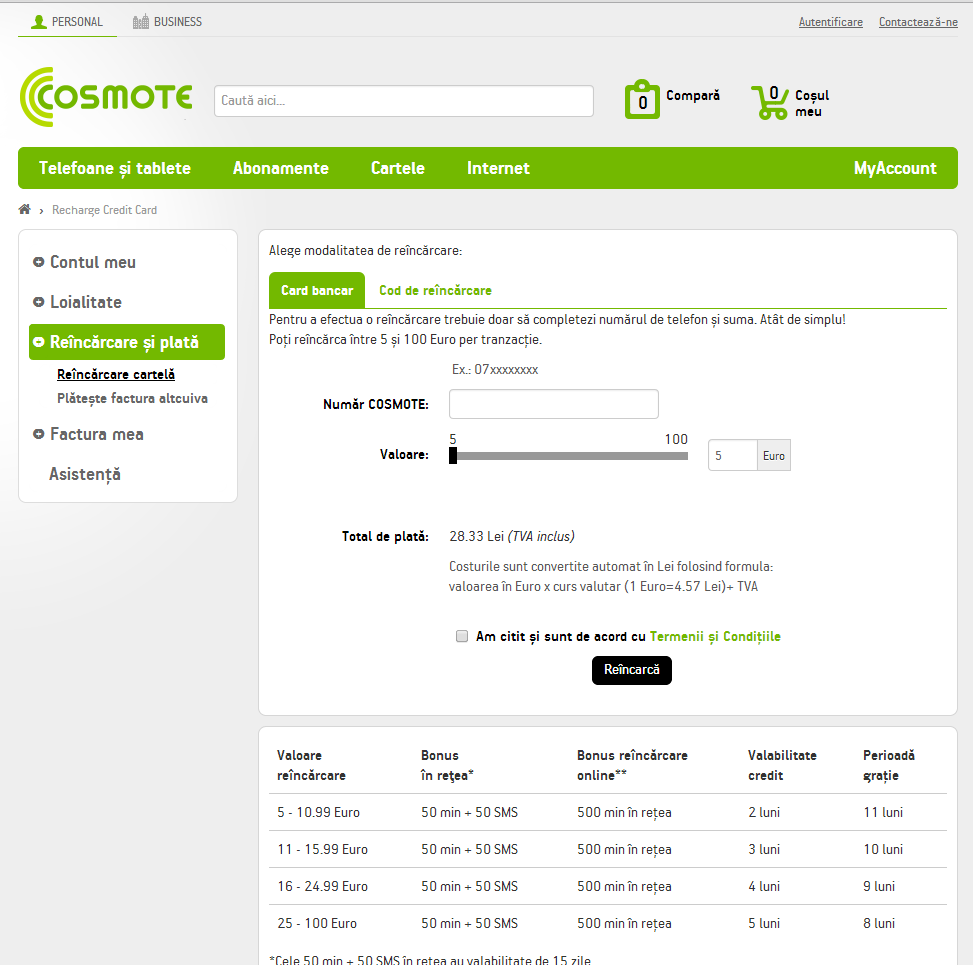This screenshot has width=973, height=965.
Task: Click the 5 luni validity cell
Action: pos(764,923)
